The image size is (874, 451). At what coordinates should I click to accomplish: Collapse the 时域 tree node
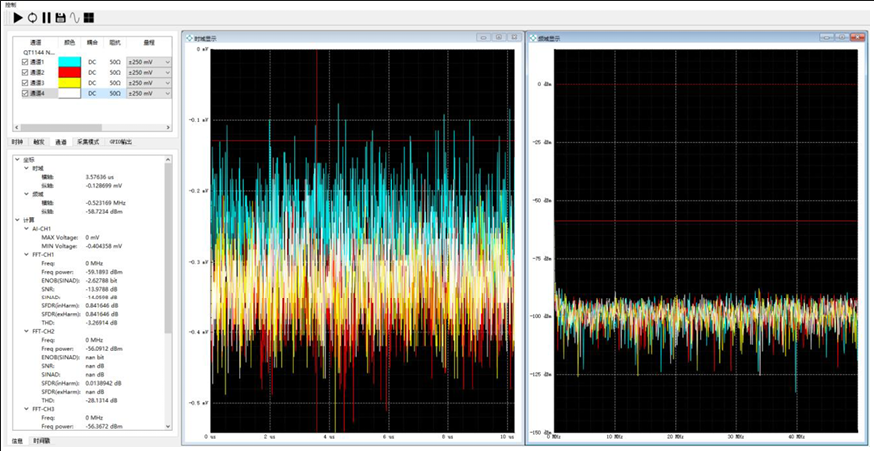coord(25,168)
